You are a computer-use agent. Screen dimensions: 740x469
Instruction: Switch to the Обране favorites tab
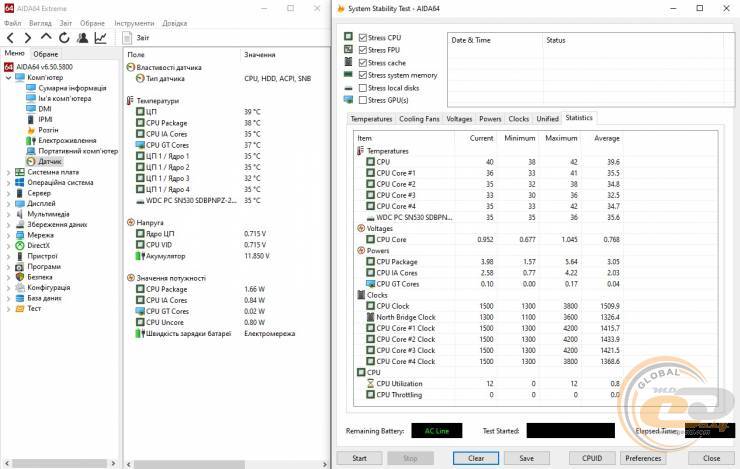(46, 54)
